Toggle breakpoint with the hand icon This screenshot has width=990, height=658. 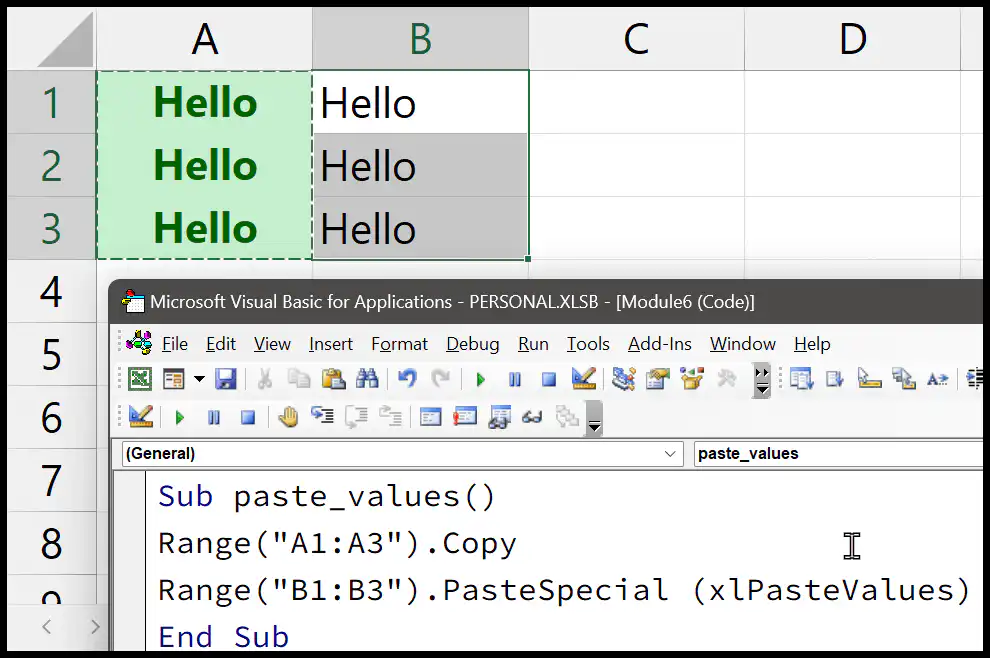click(x=288, y=417)
